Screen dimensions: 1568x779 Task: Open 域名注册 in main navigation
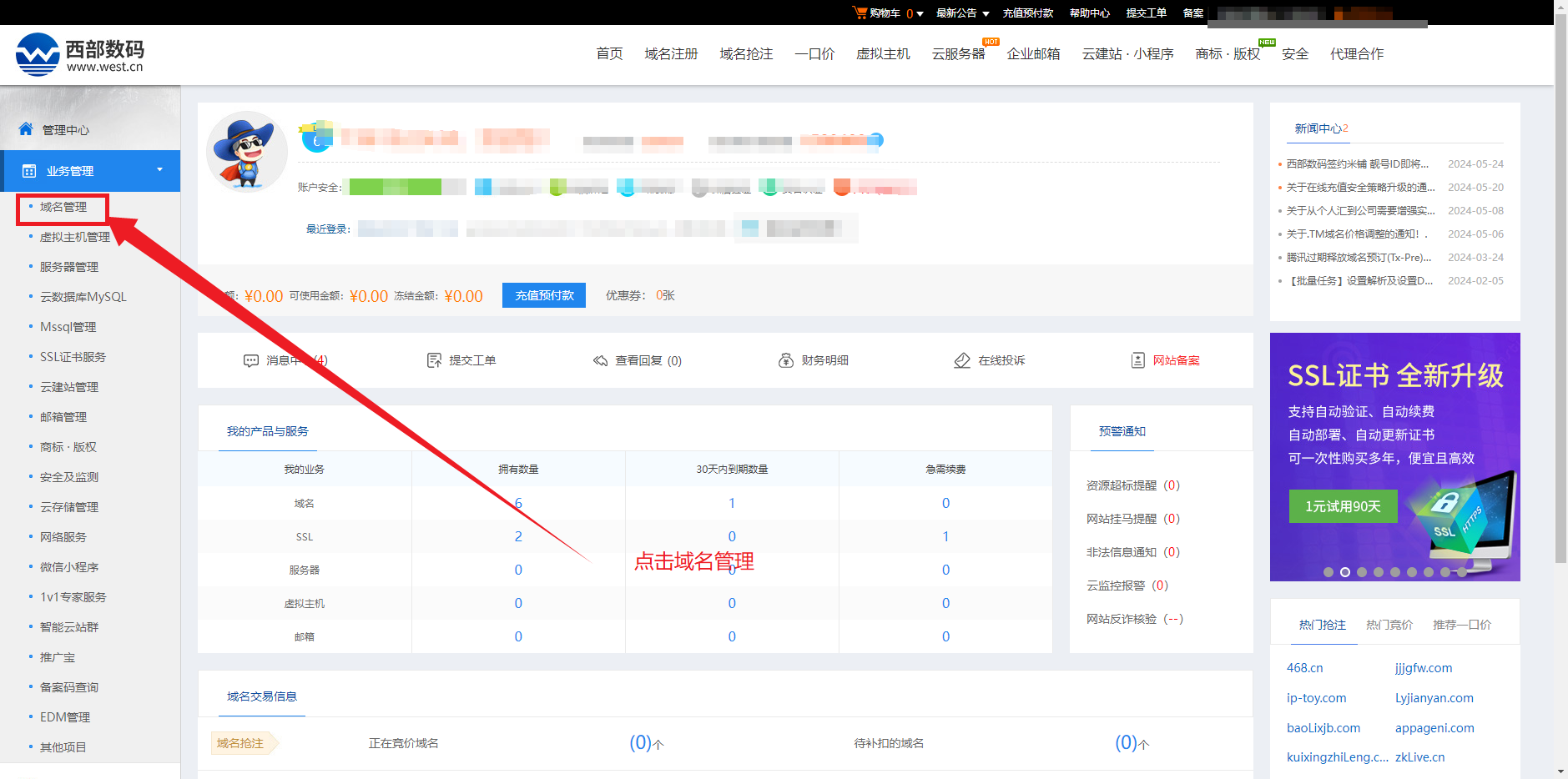pyautogui.click(x=671, y=53)
